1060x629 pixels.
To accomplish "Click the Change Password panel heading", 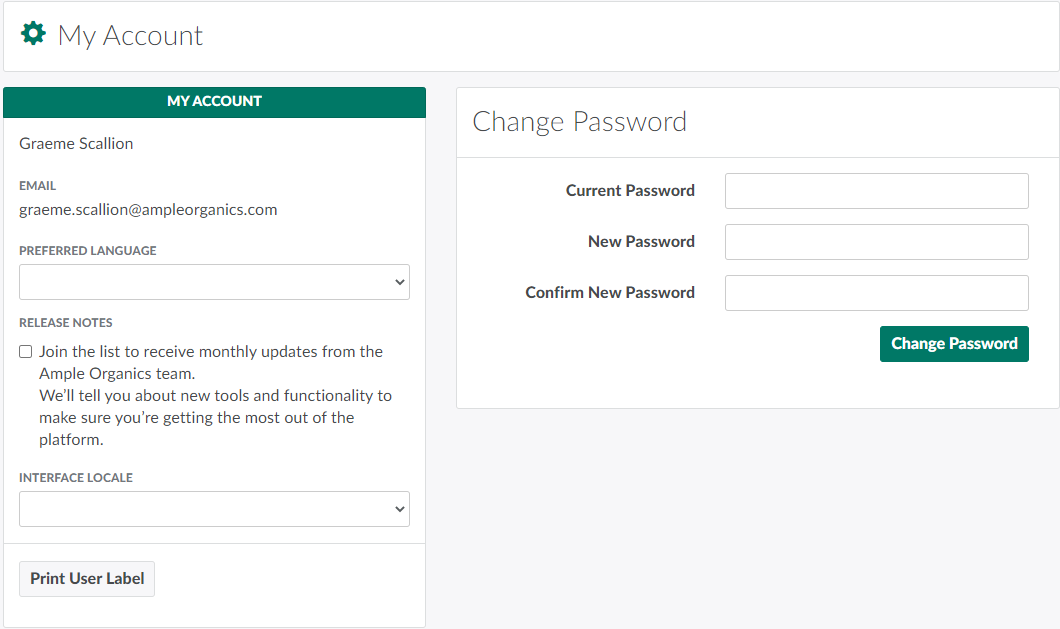I will 579,122.
